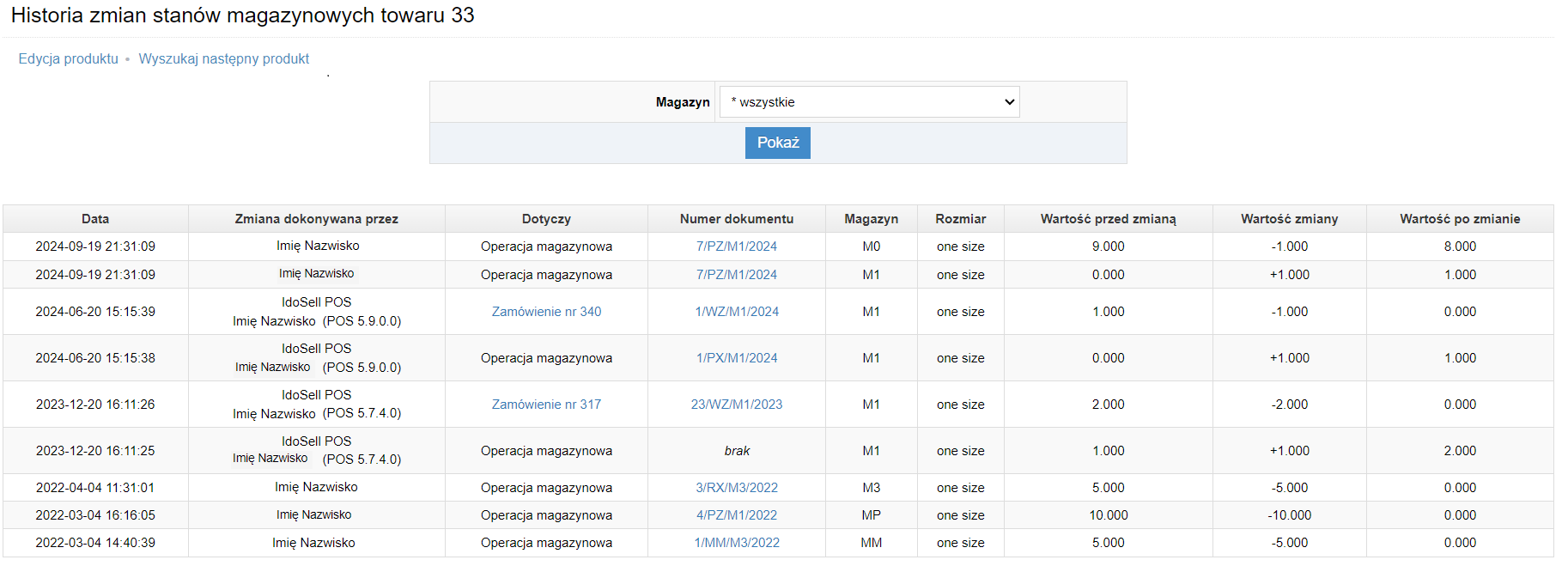
Task: Open document 7/PZ/M1/2024 in the M1 row
Action: coord(737,275)
